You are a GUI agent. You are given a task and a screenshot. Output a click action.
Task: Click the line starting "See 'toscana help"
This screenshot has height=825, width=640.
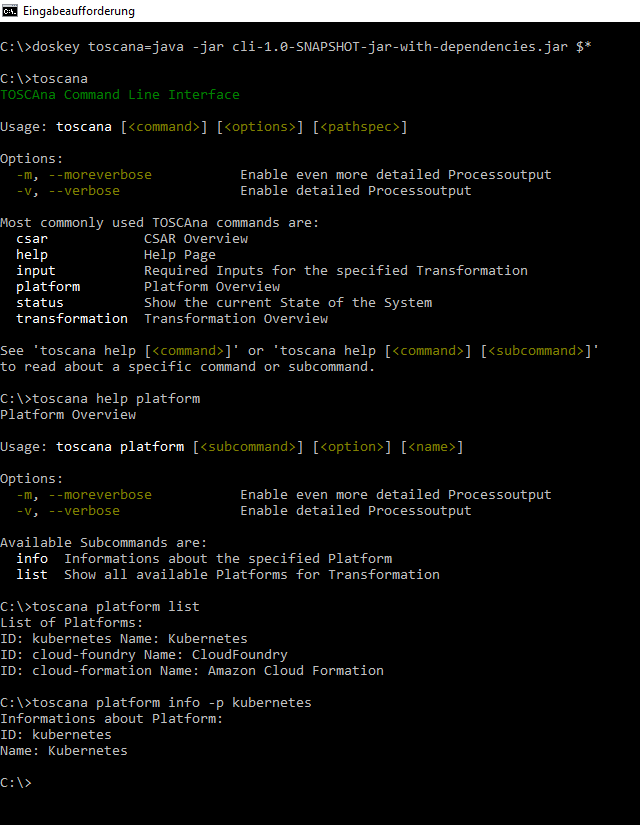click(299, 351)
